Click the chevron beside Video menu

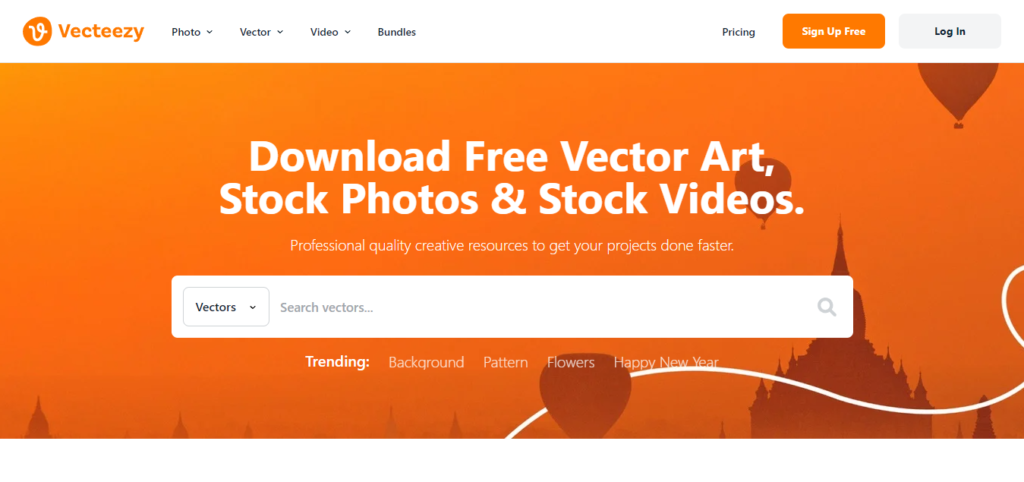(x=347, y=32)
